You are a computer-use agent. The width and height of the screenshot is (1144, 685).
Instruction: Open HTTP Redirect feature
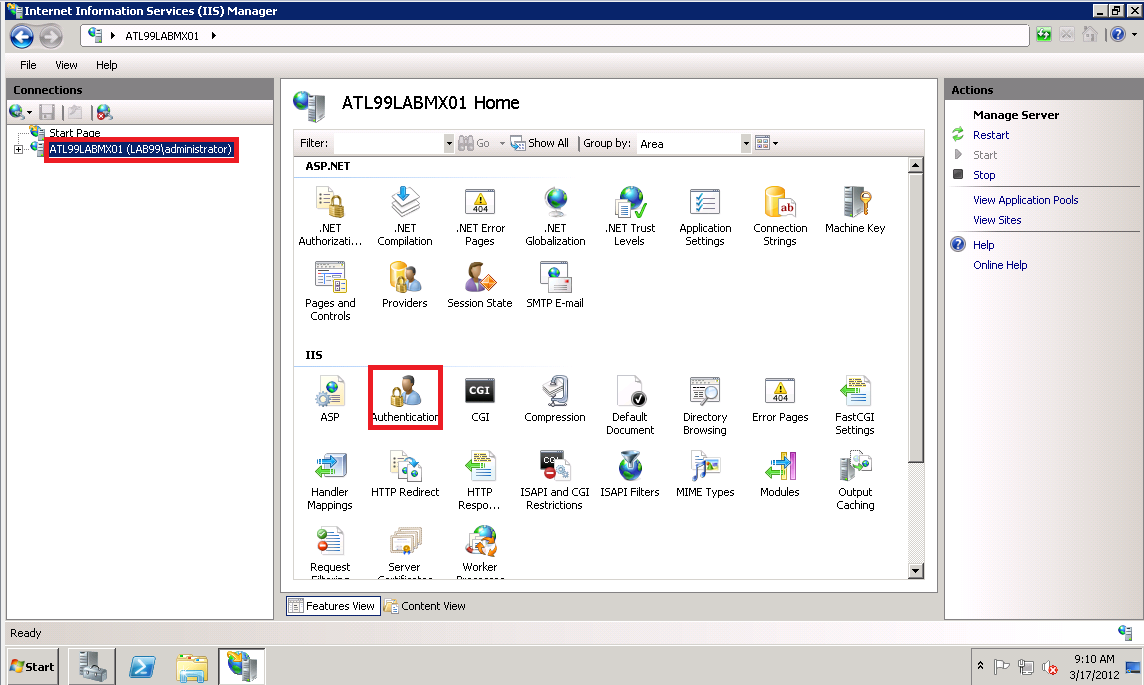tap(405, 474)
